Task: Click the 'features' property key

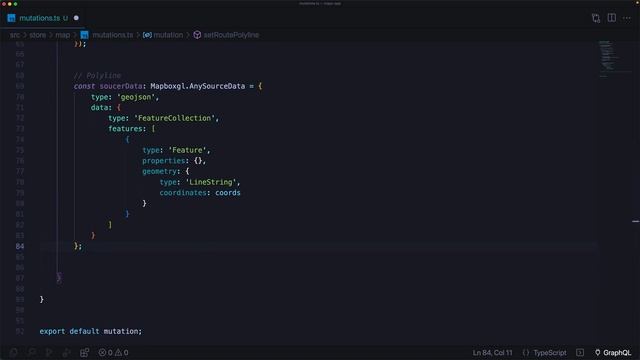Action: pyautogui.click(x=125, y=129)
